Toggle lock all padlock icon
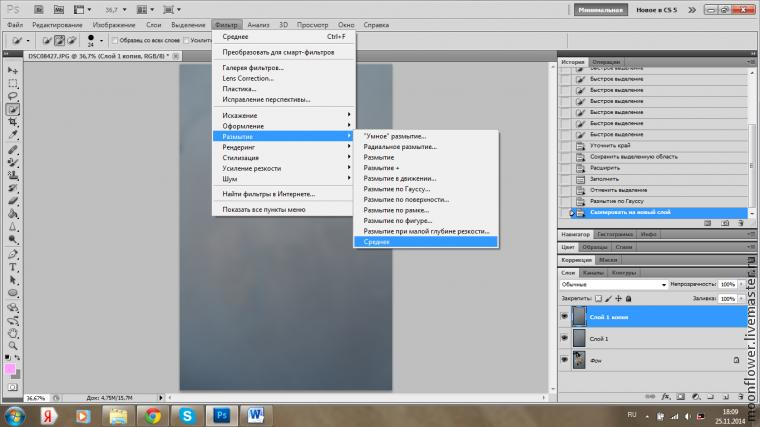 click(x=629, y=299)
